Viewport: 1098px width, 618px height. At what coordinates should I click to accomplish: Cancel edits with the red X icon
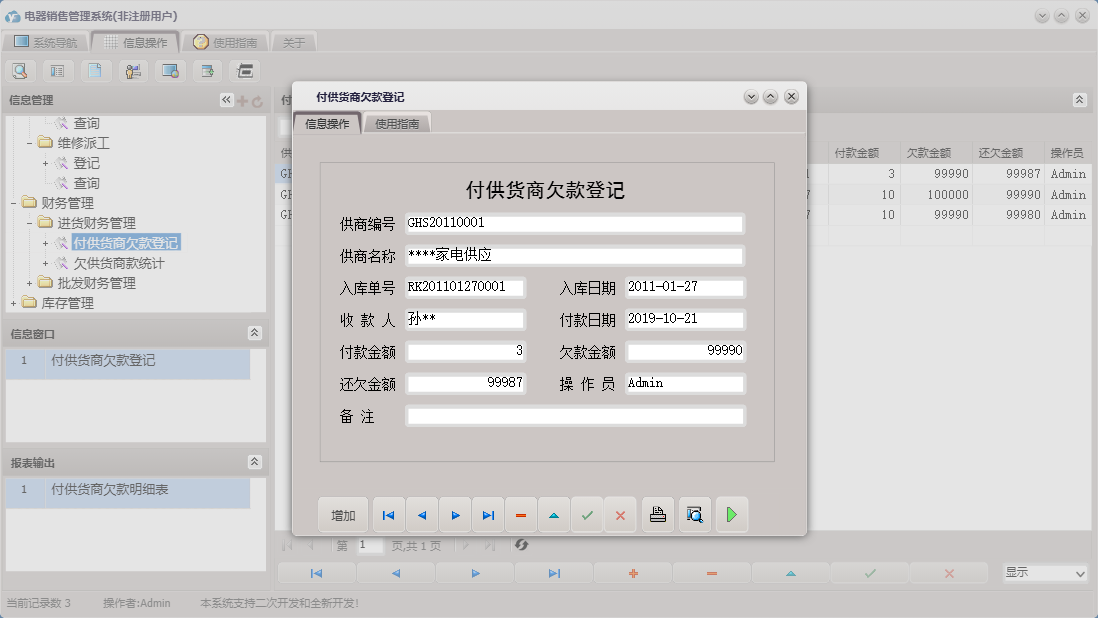[620, 514]
